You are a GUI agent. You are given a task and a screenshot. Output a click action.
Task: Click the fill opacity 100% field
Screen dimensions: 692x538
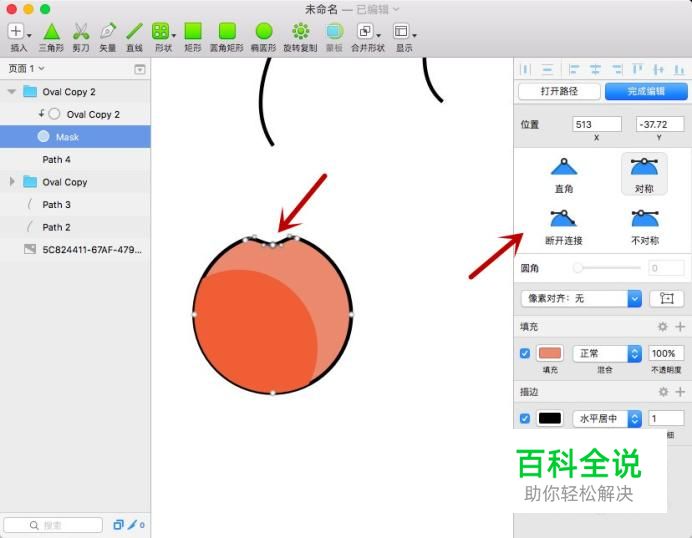[x=666, y=354]
